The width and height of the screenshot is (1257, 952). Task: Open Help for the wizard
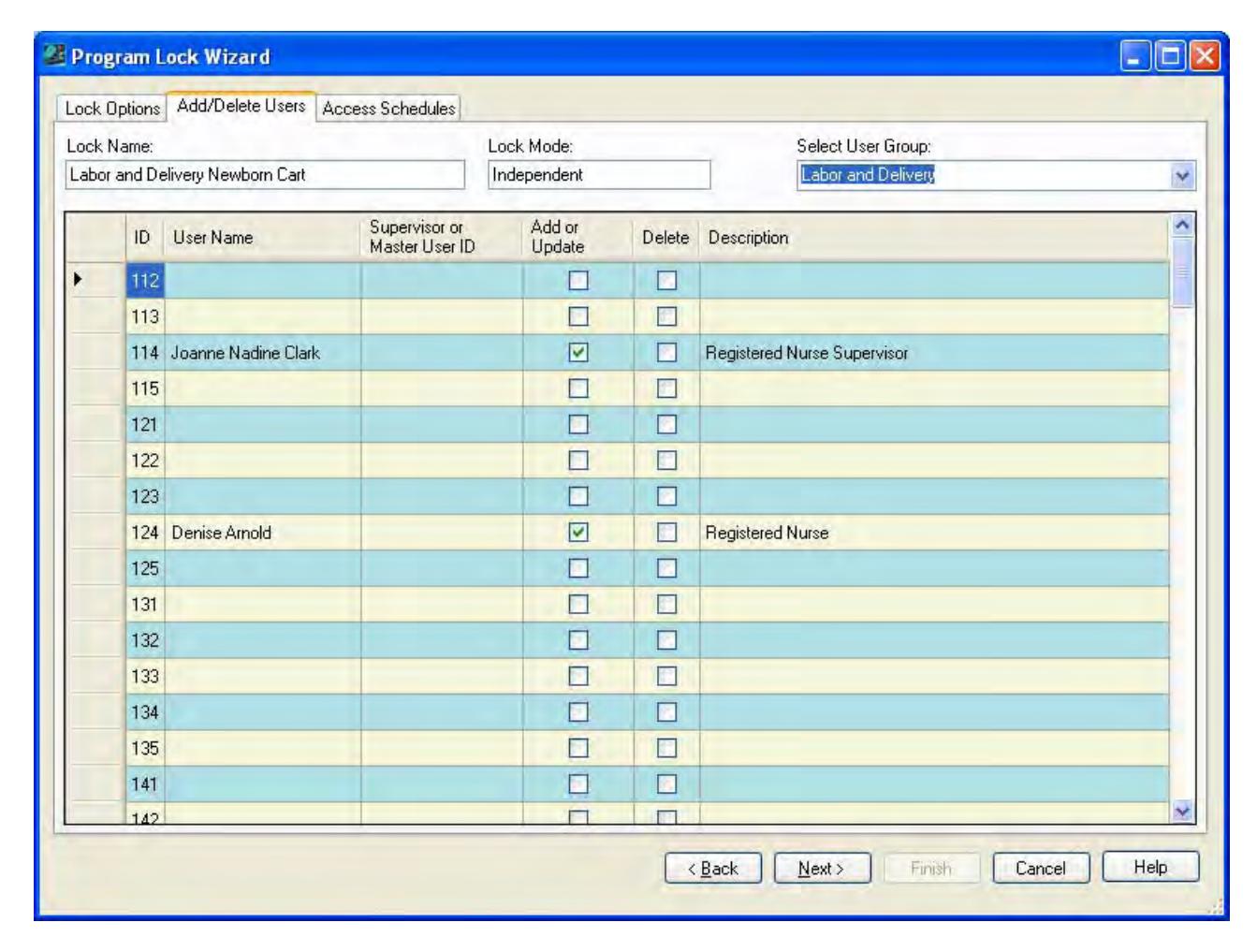click(x=1150, y=867)
